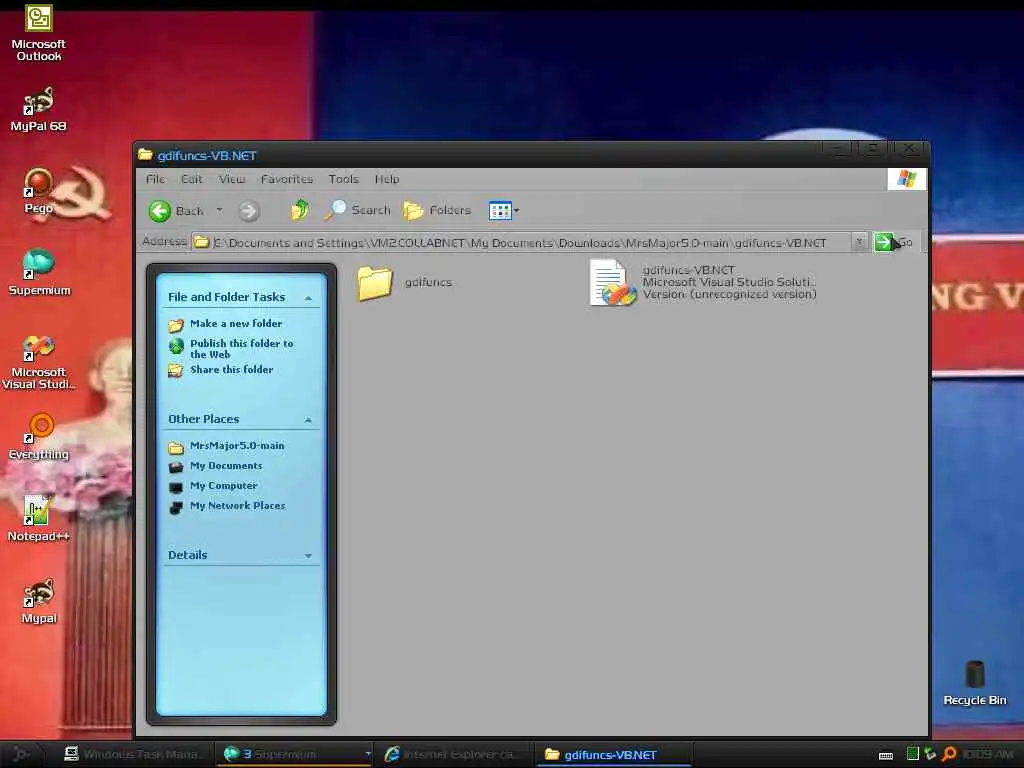Click the green Go button
The height and width of the screenshot is (768, 1024).
tap(893, 242)
